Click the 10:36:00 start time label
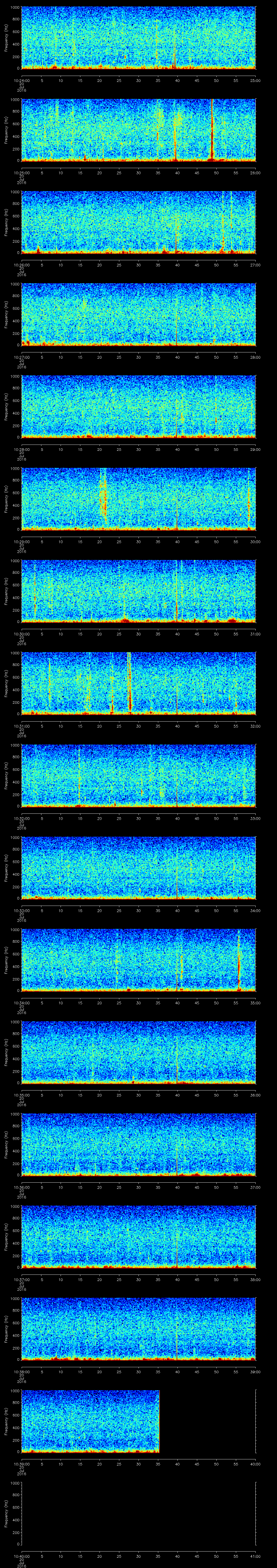 coord(21,1187)
